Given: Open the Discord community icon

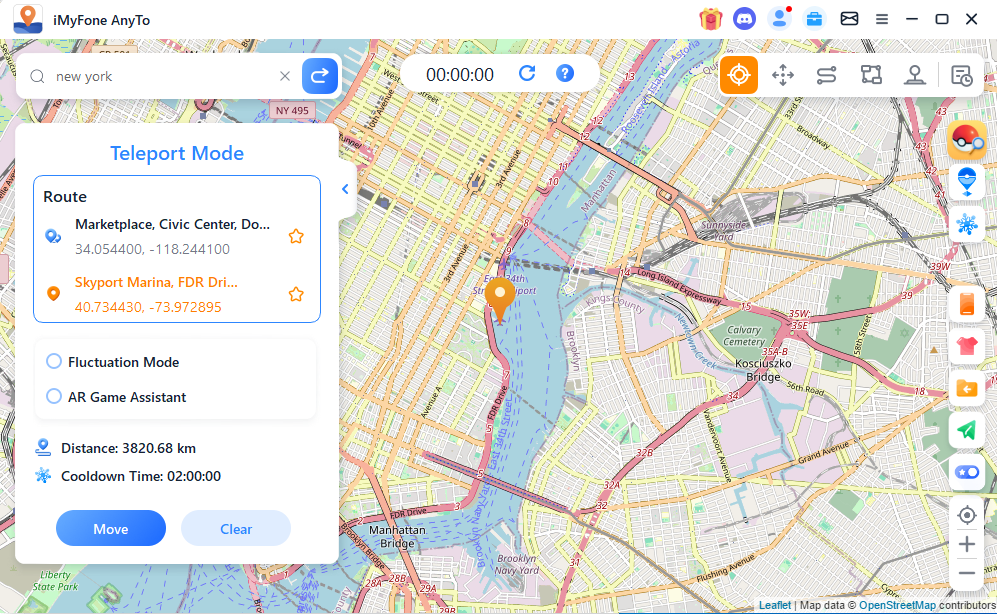Looking at the screenshot, I should click(x=745, y=19).
